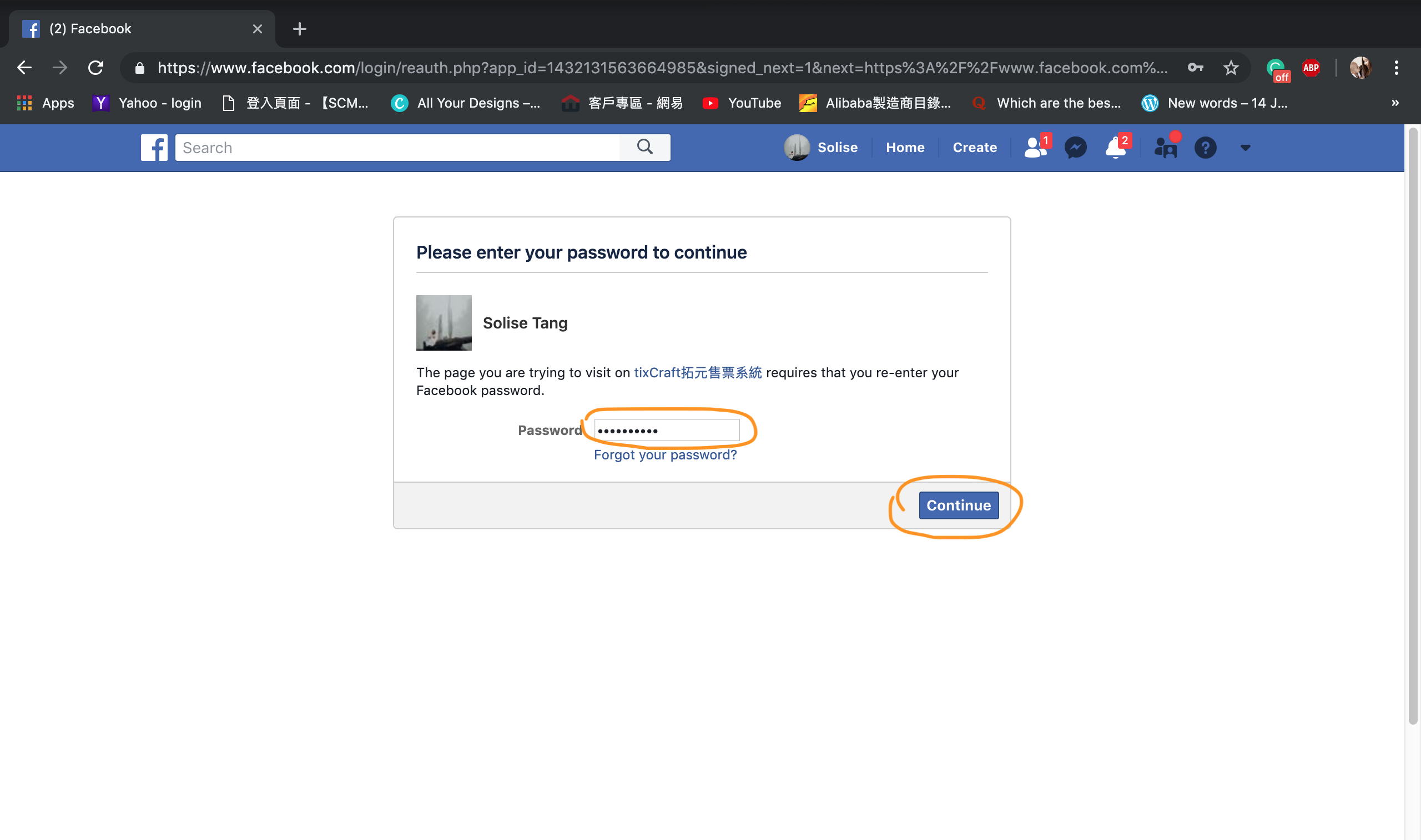The image size is (1421, 840).
Task: Click the Facebook logo in header
Action: 154,148
